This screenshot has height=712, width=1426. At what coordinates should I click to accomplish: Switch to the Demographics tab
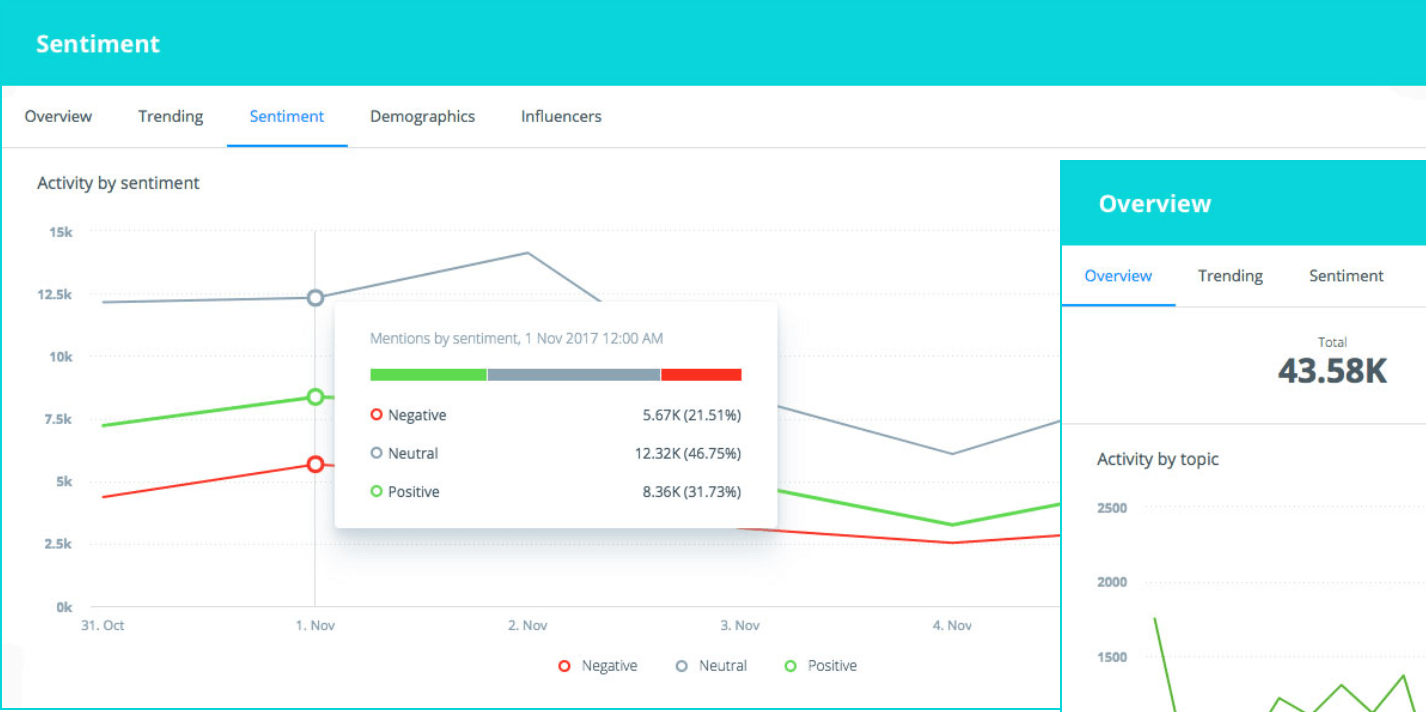point(422,116)
